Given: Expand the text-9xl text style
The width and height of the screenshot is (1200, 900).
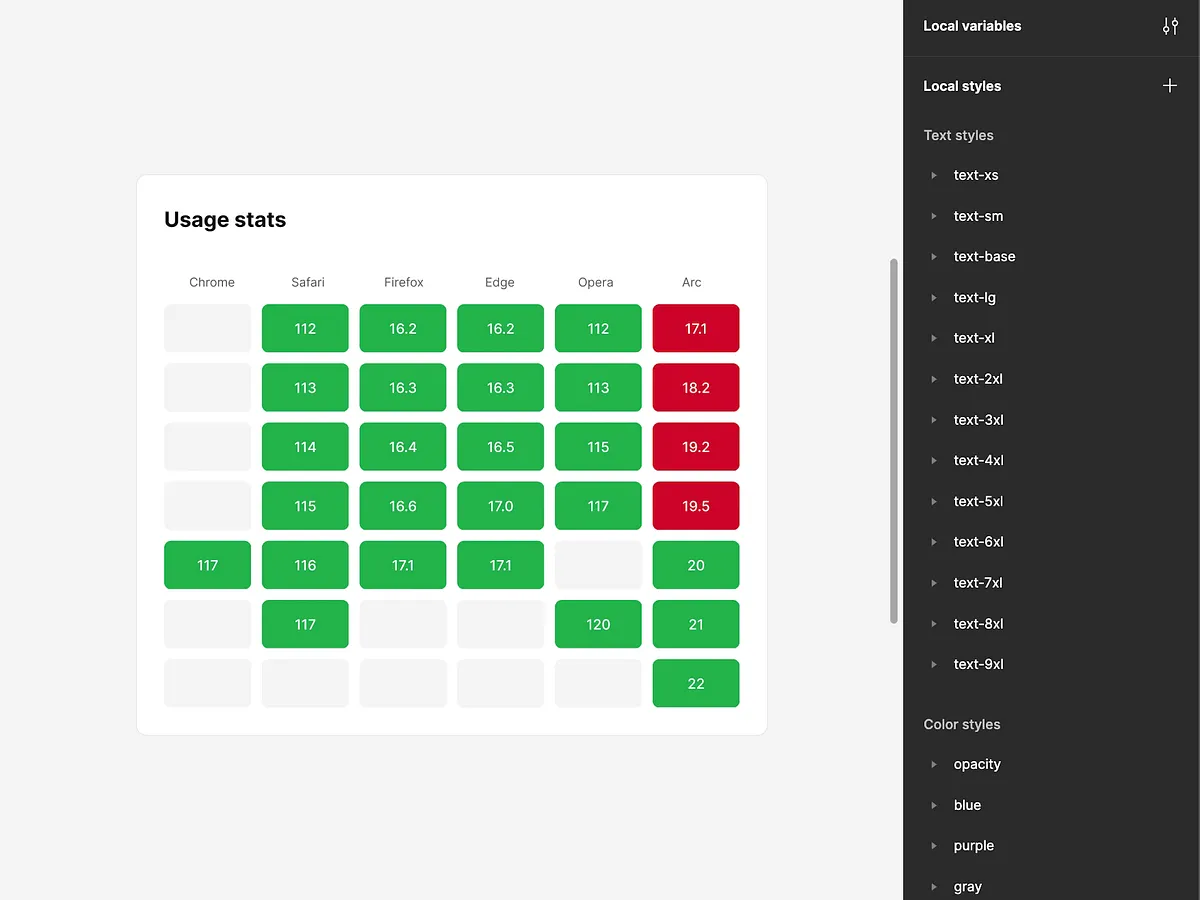Looking at the screenshot, I should pos(932,664).
